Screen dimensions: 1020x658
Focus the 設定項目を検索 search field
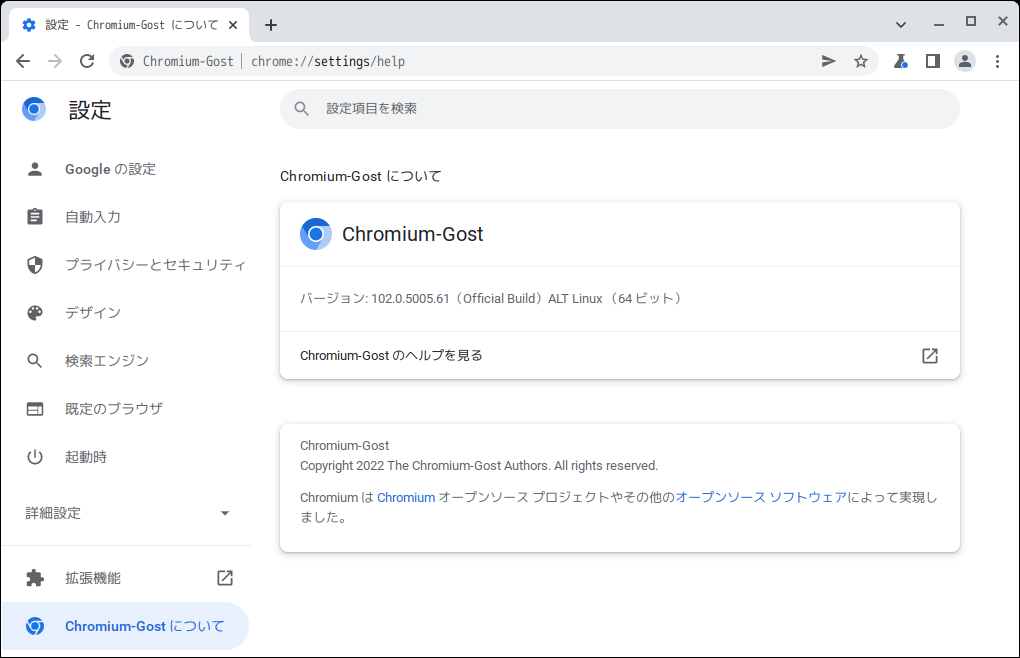tap(619, 109)
